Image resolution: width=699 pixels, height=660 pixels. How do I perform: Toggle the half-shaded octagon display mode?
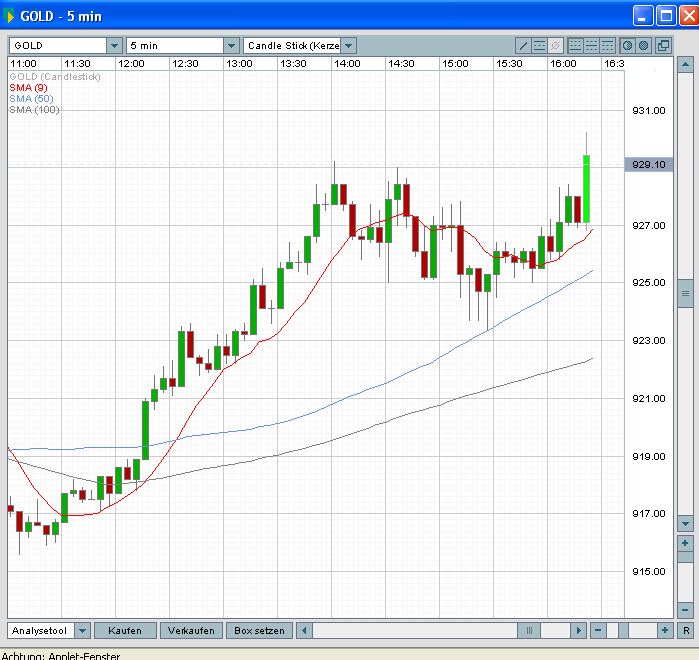click(x=627, y=45)
